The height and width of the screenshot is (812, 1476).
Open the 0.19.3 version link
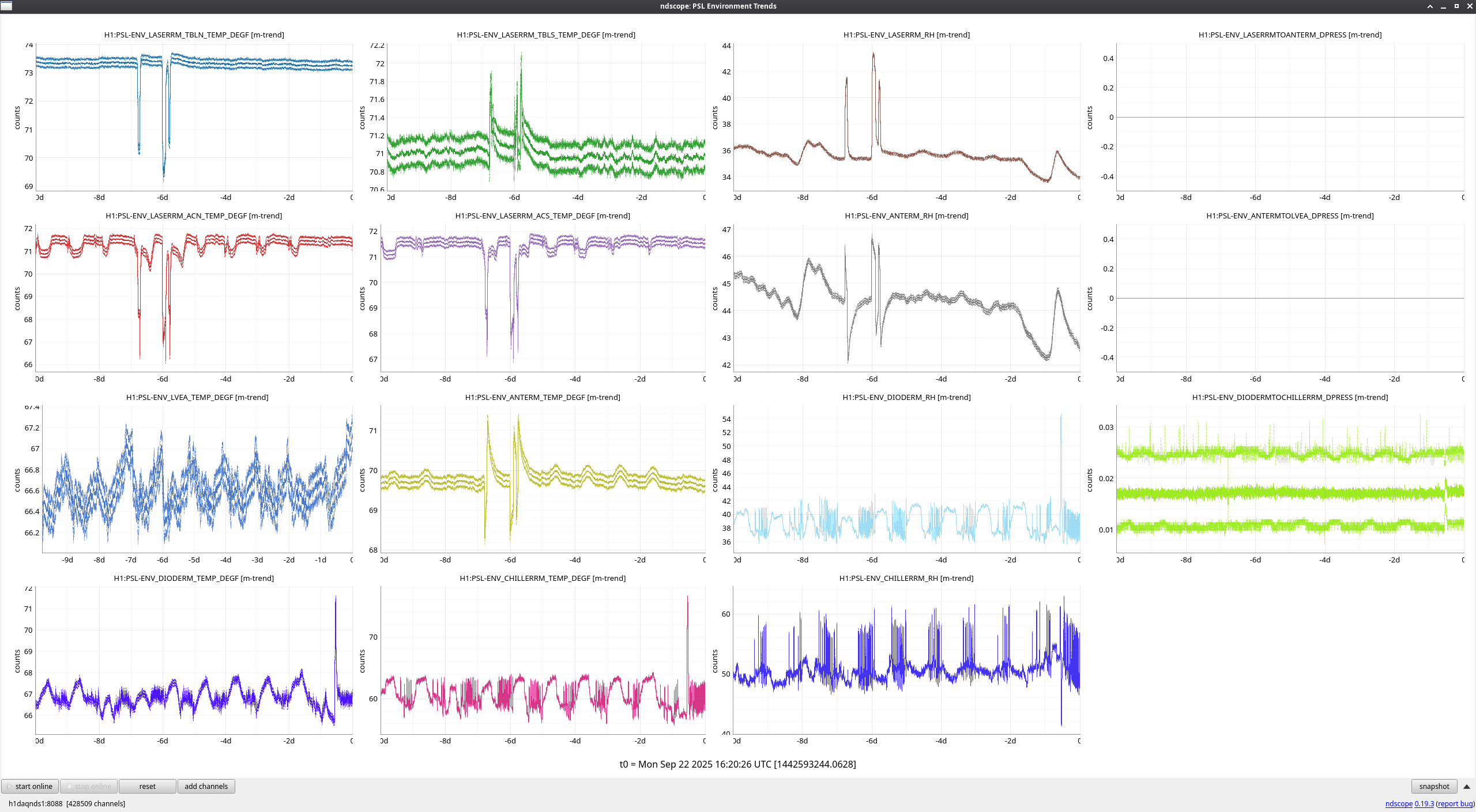(x=1424, y=803)
